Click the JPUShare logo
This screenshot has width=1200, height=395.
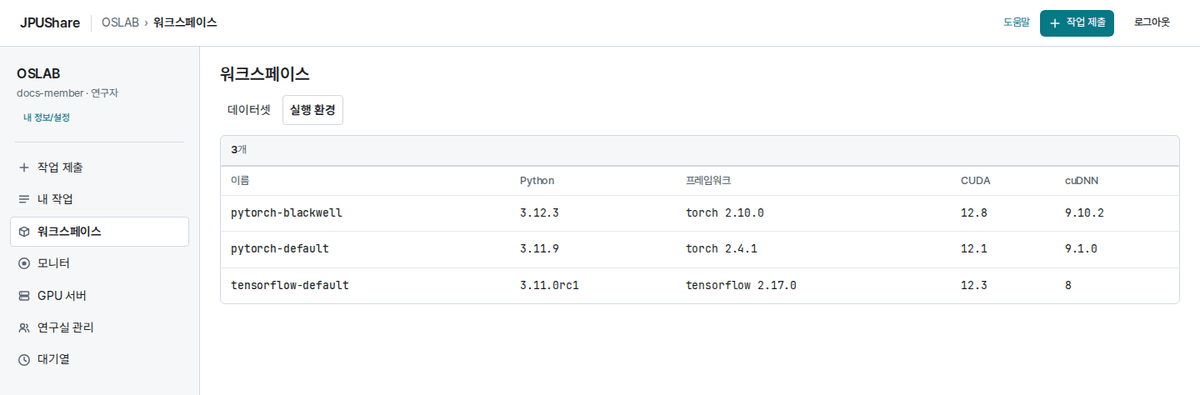[x=50, y=22]
